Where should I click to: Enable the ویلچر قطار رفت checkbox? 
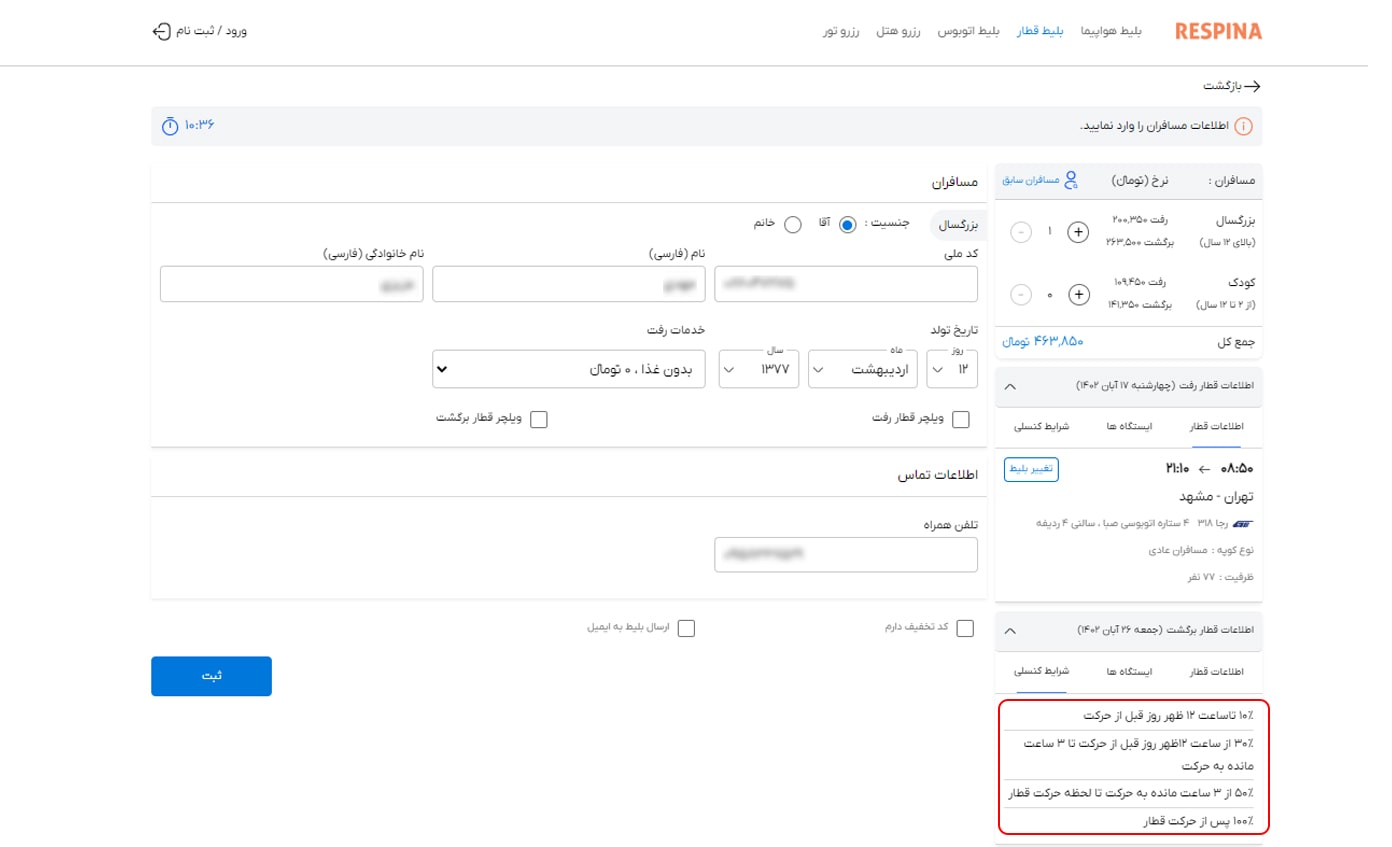tap(961, 420)
